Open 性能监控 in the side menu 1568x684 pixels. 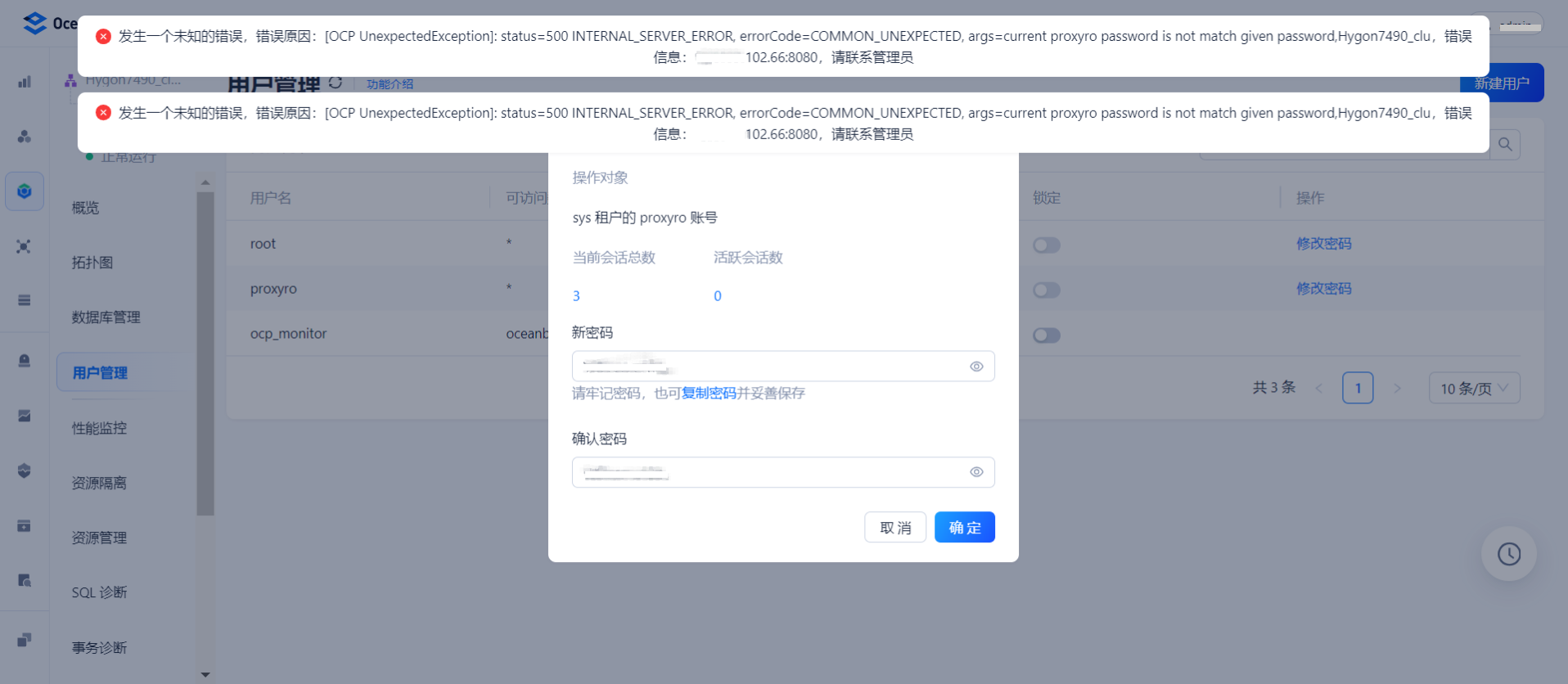pos(99,428)
